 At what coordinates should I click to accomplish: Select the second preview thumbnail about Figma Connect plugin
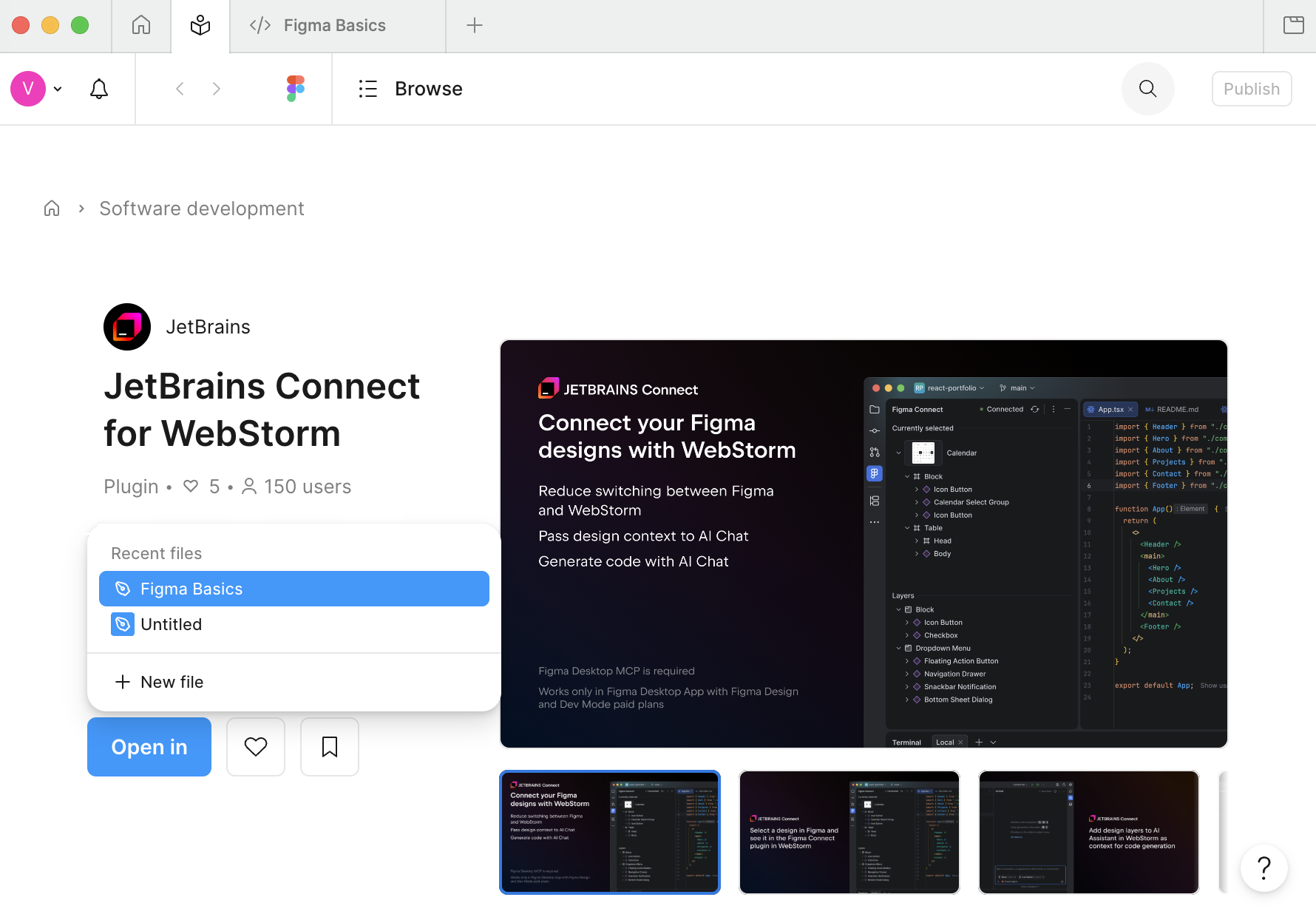[849, 832]
